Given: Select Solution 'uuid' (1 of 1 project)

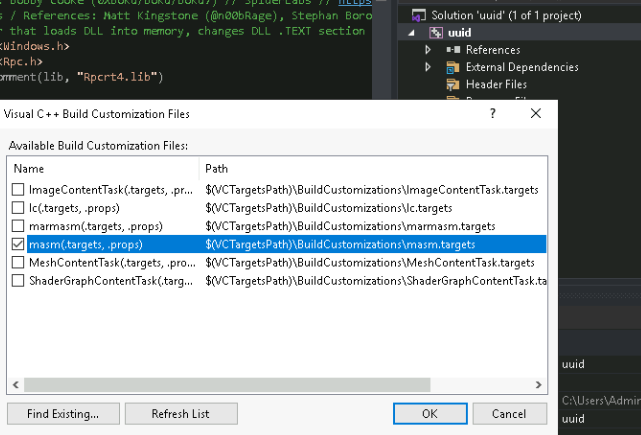Looking at the screenshot, I should 506,16.
